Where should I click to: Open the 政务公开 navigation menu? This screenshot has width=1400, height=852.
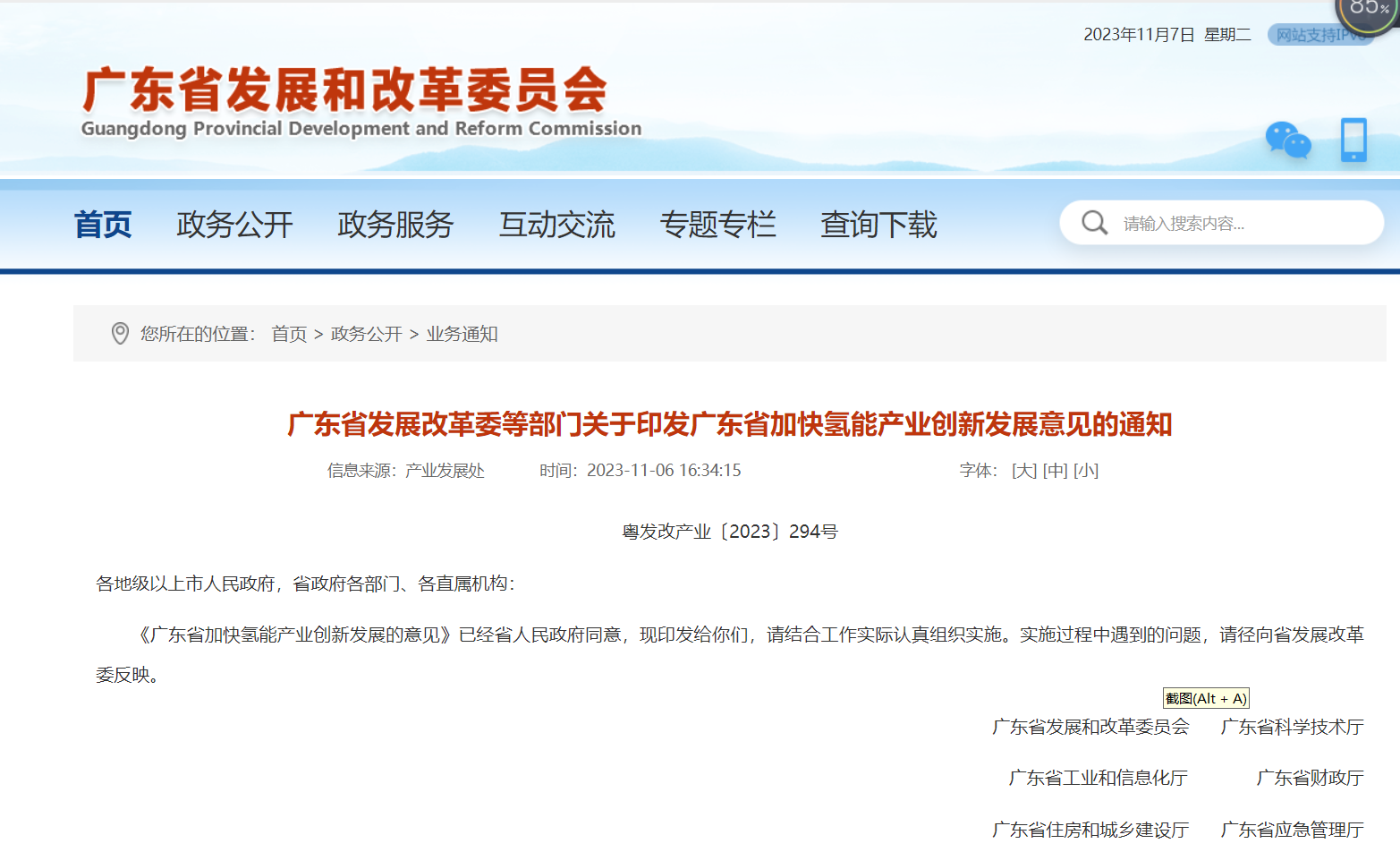pyautogui.click(x=234, y=225)
